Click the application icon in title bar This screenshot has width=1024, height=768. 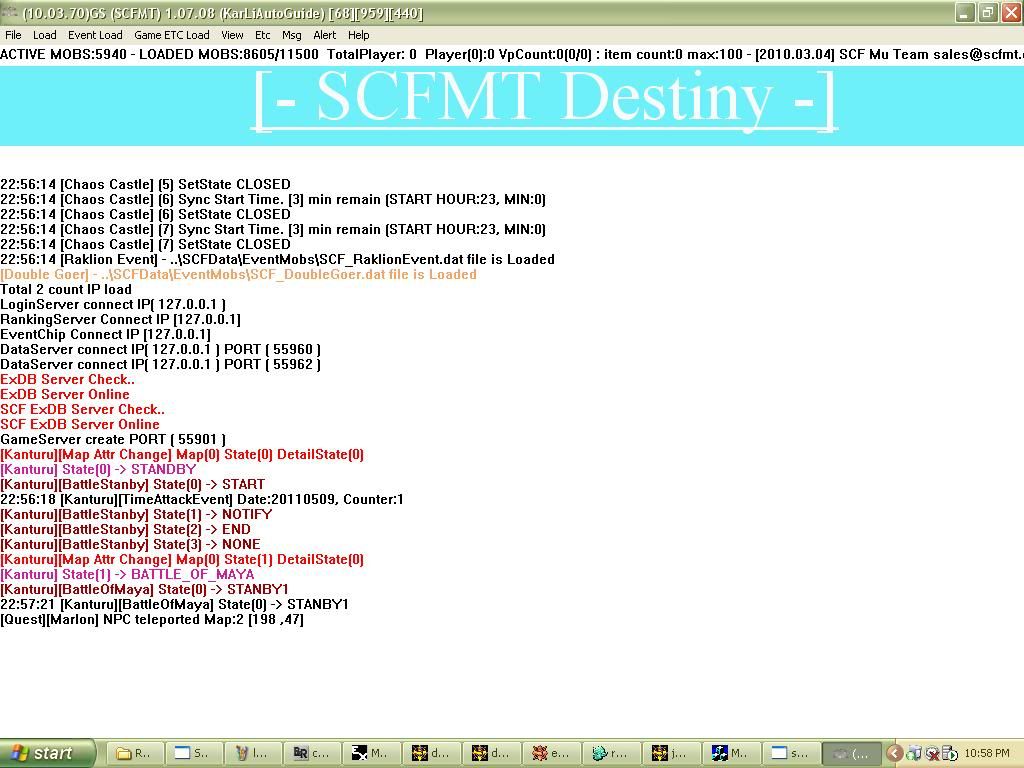pyautogui.click(x=10, y=13)
